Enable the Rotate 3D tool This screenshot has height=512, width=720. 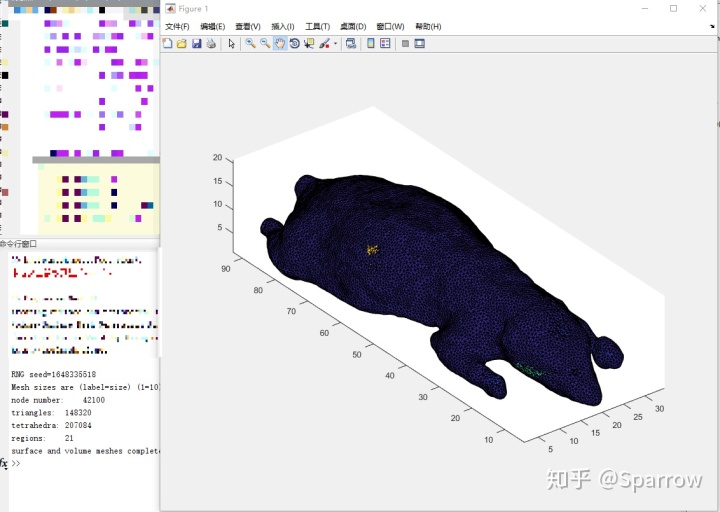tap(295, 44)
